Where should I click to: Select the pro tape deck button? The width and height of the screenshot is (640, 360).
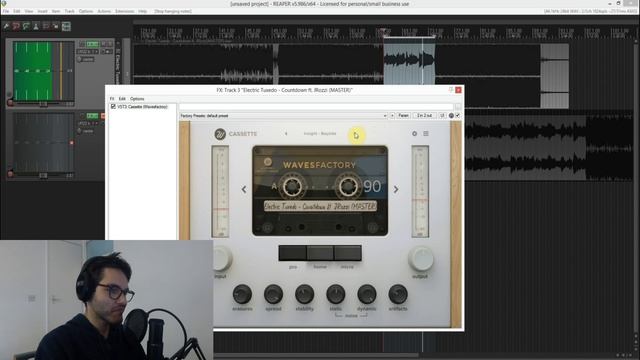coord(293,253)
